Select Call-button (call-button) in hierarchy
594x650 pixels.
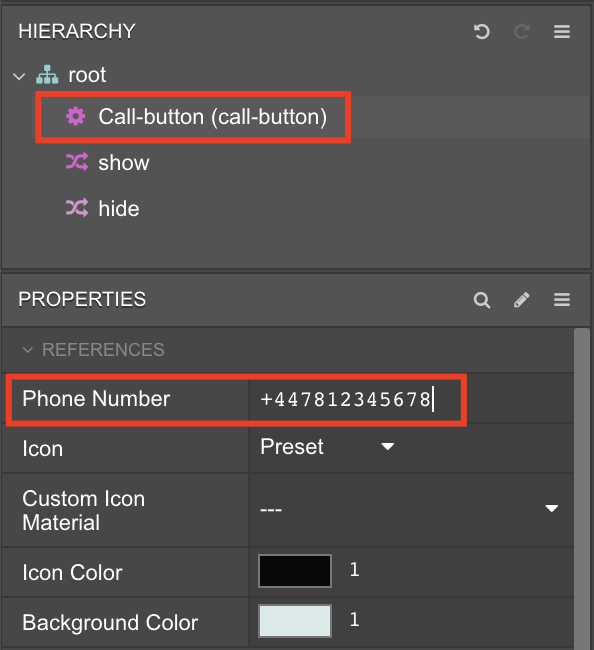(213, 116)
